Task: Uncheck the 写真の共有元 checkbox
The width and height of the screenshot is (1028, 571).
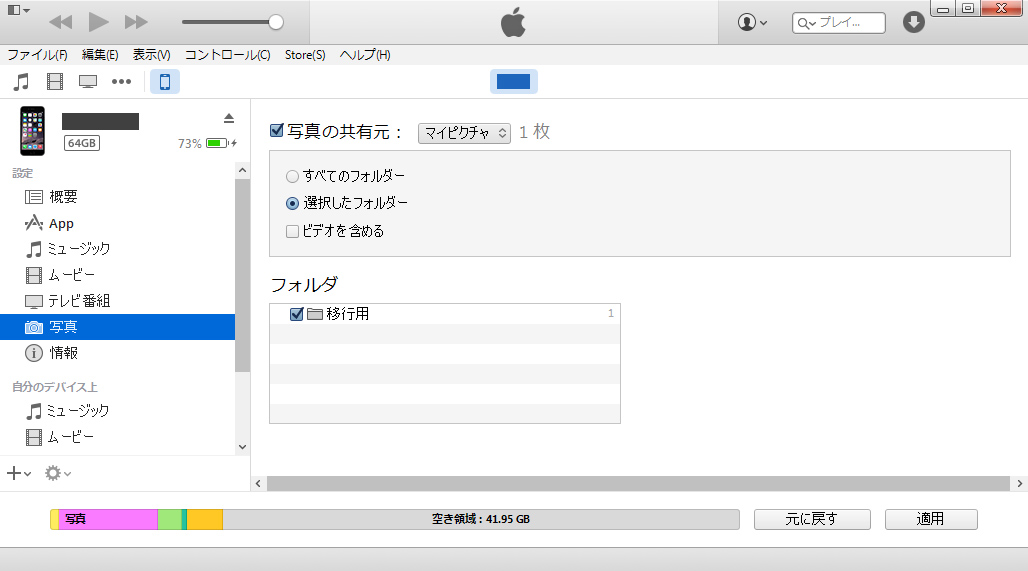Action: (278, 131)
